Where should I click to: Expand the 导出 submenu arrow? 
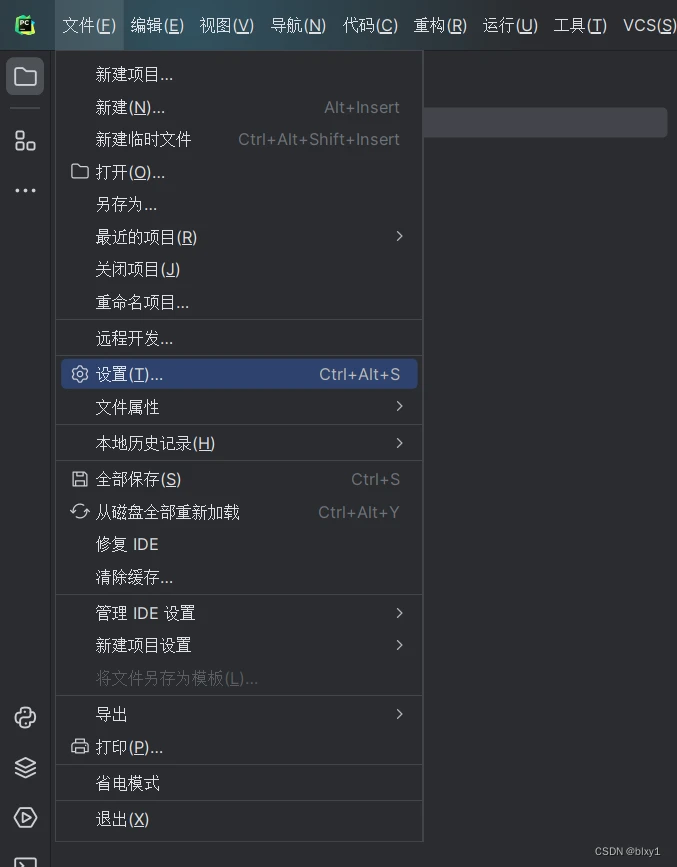click(x=399, y=714)
